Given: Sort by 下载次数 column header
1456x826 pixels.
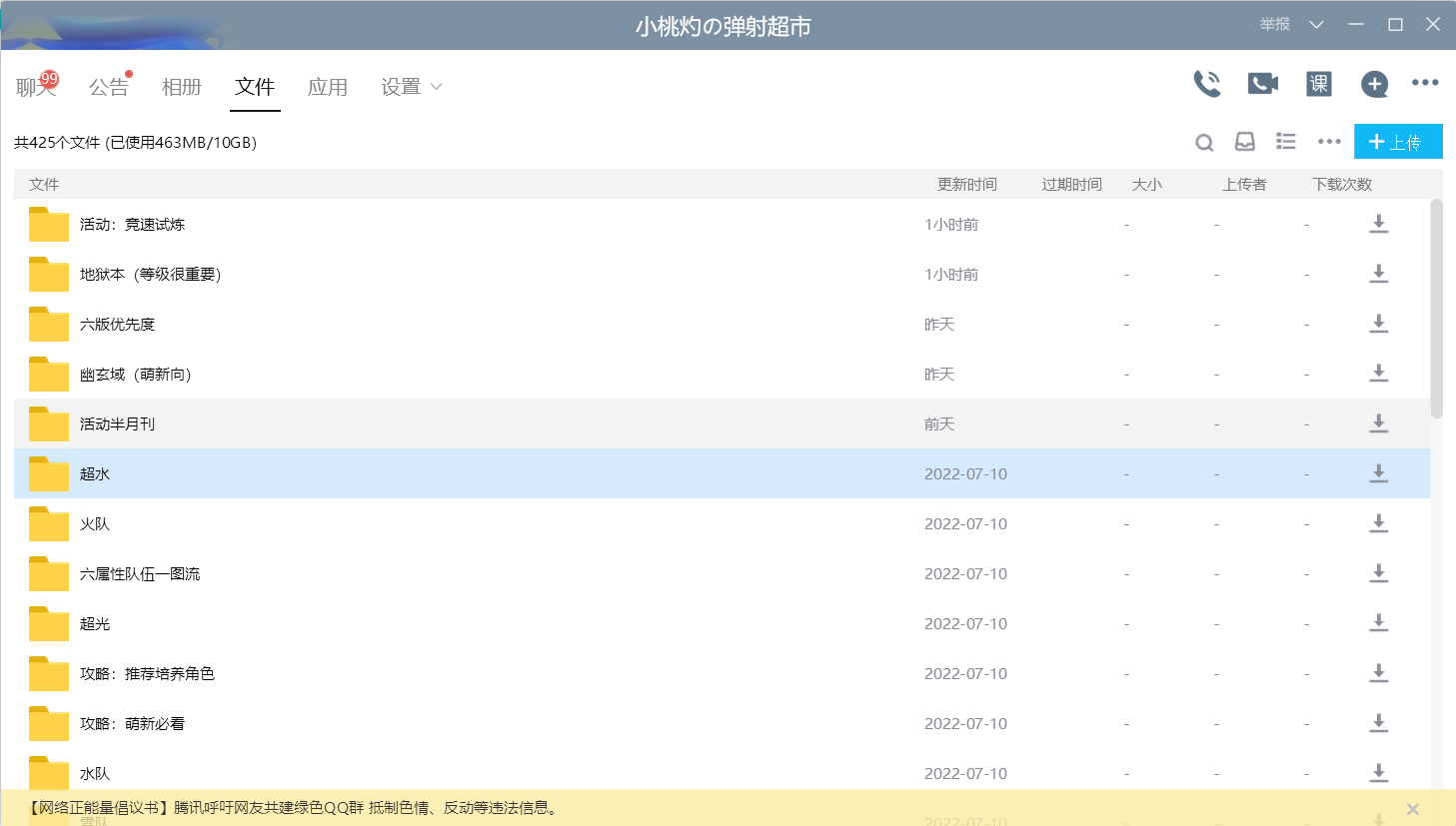Looking at the screenshot, I should point(1342,184).
